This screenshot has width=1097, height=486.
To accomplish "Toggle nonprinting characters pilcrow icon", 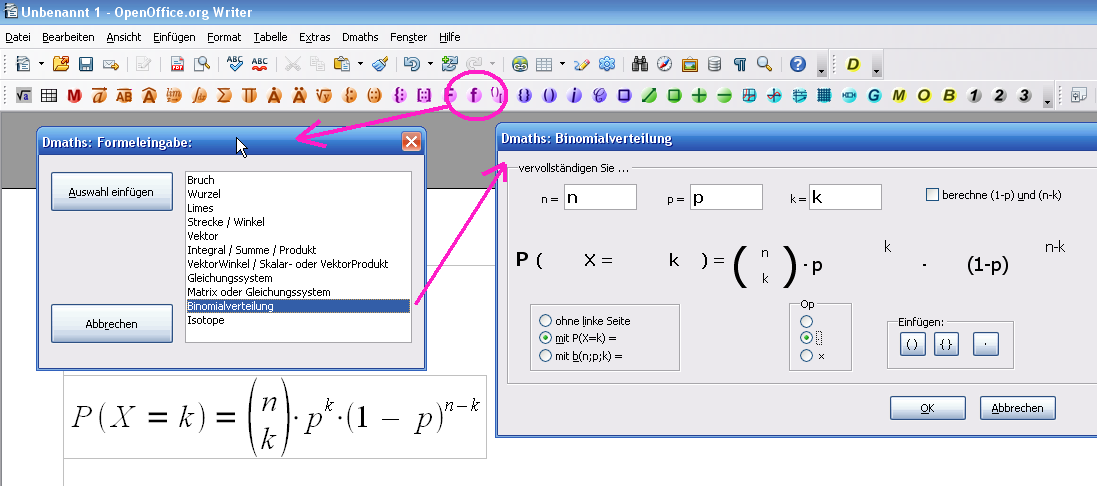I will click(739, 64).
